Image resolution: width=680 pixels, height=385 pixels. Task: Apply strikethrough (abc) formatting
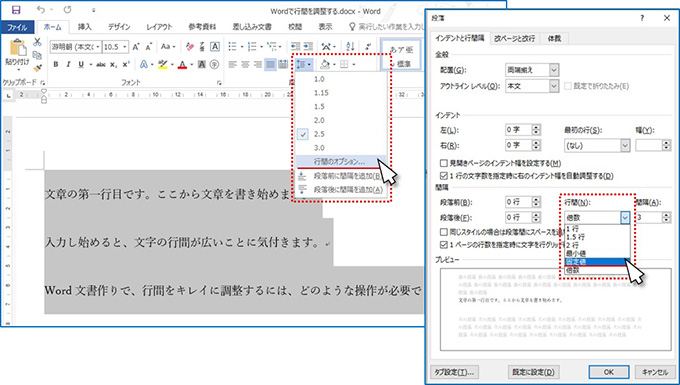tap(101, 65)
